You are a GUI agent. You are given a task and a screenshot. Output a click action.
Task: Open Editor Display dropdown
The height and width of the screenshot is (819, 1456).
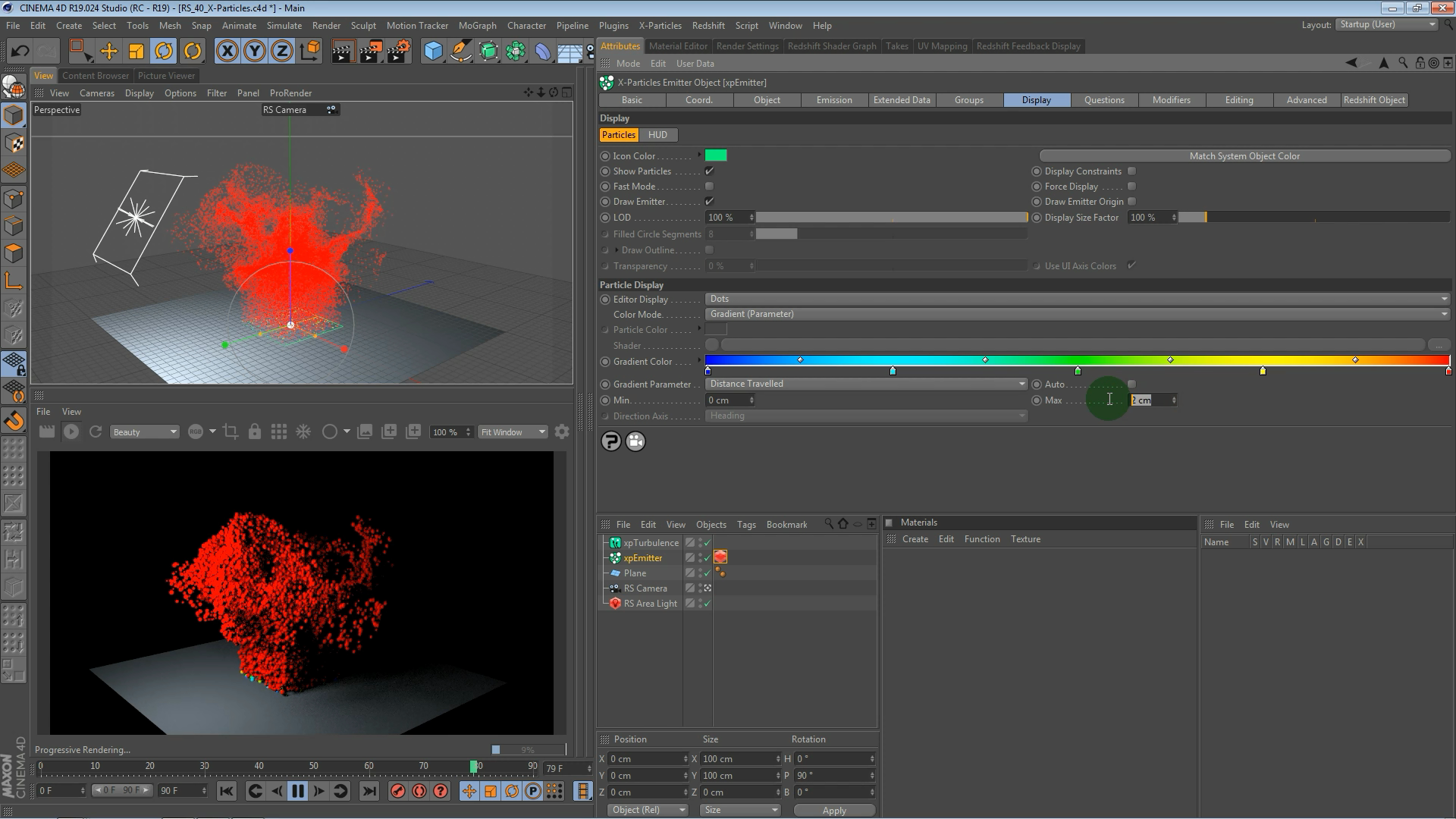[x=1077, y=299]
